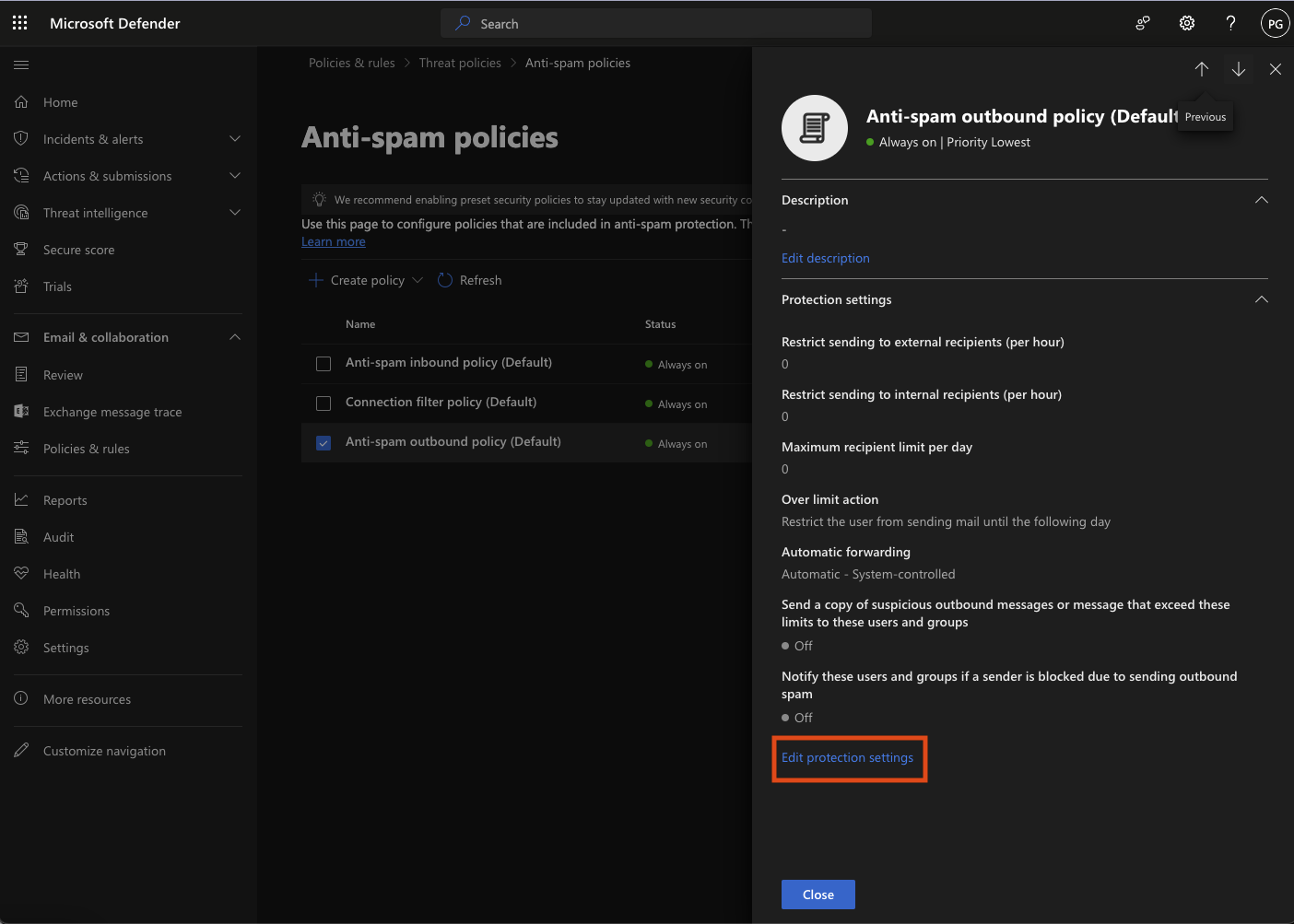The height and width of the screenshot is (924, 1294).
Task: Go to next policy with down arrow
Action: 1239,69
